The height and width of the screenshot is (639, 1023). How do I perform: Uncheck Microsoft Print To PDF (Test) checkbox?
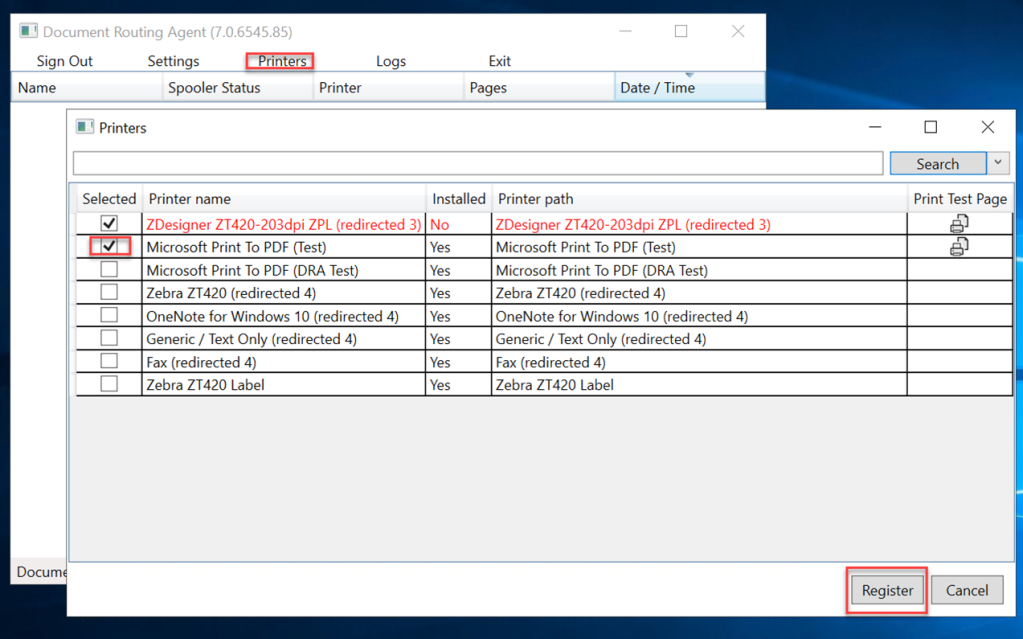click(109, 246)
